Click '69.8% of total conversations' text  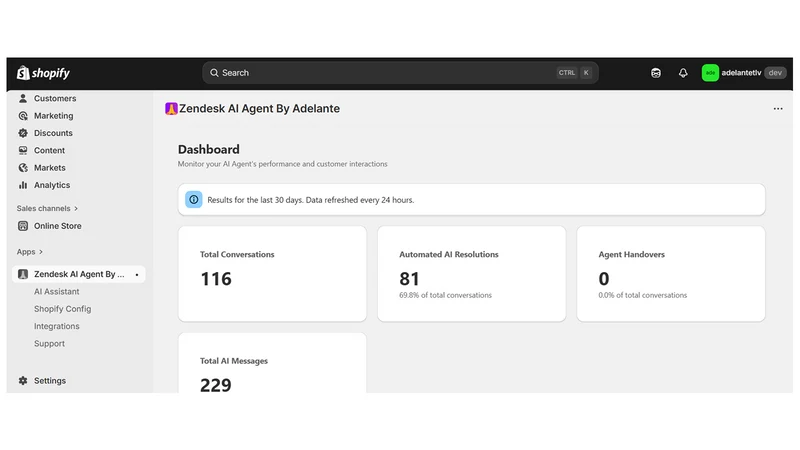[x=445, y=295]
